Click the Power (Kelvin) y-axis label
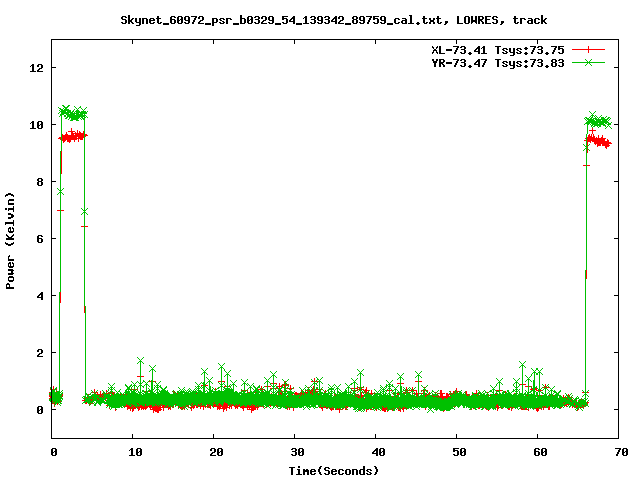Viewport: 640px width, 480px height. point(11,239)
